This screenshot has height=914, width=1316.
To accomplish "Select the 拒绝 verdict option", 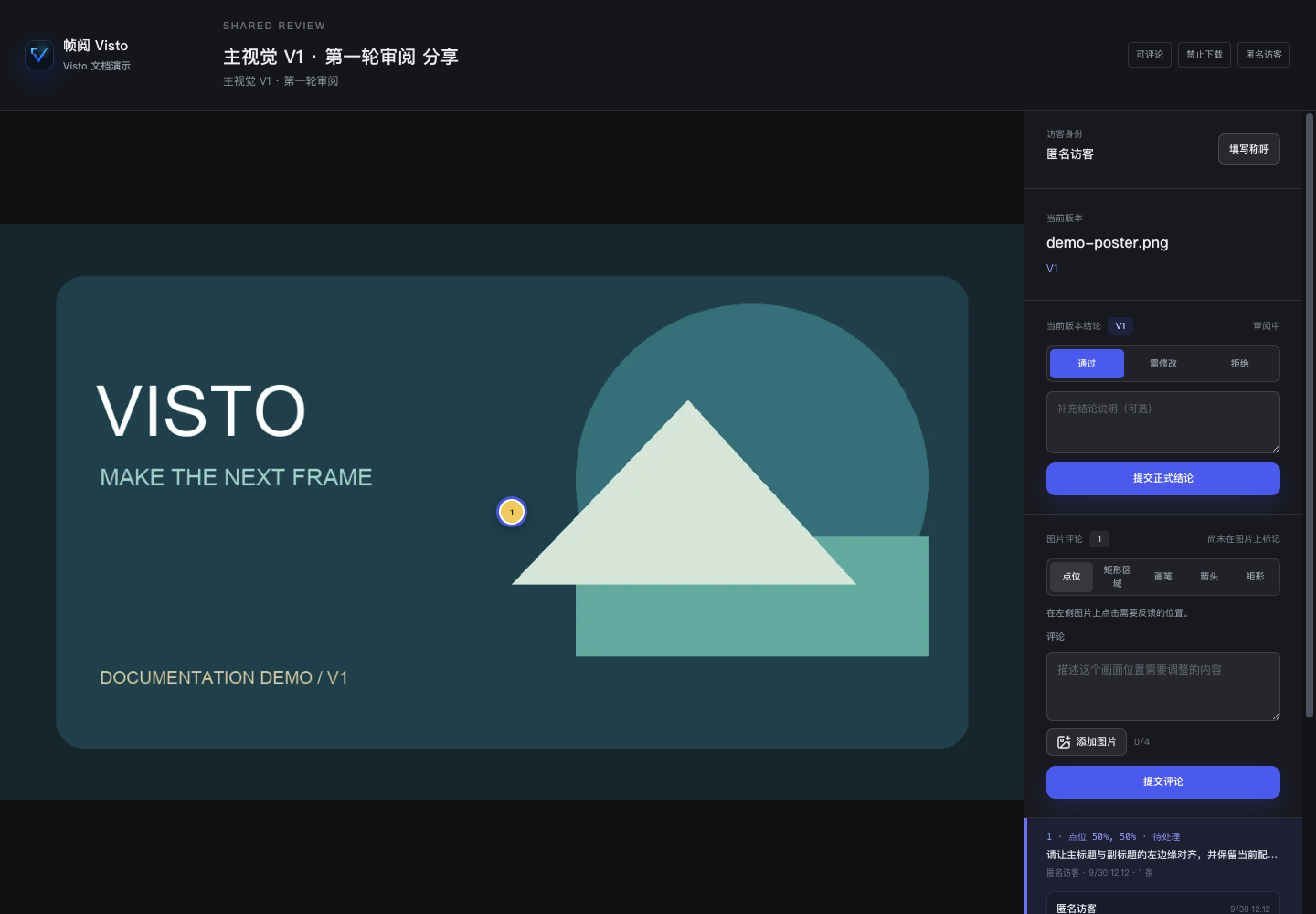I will click(1239, 364).
